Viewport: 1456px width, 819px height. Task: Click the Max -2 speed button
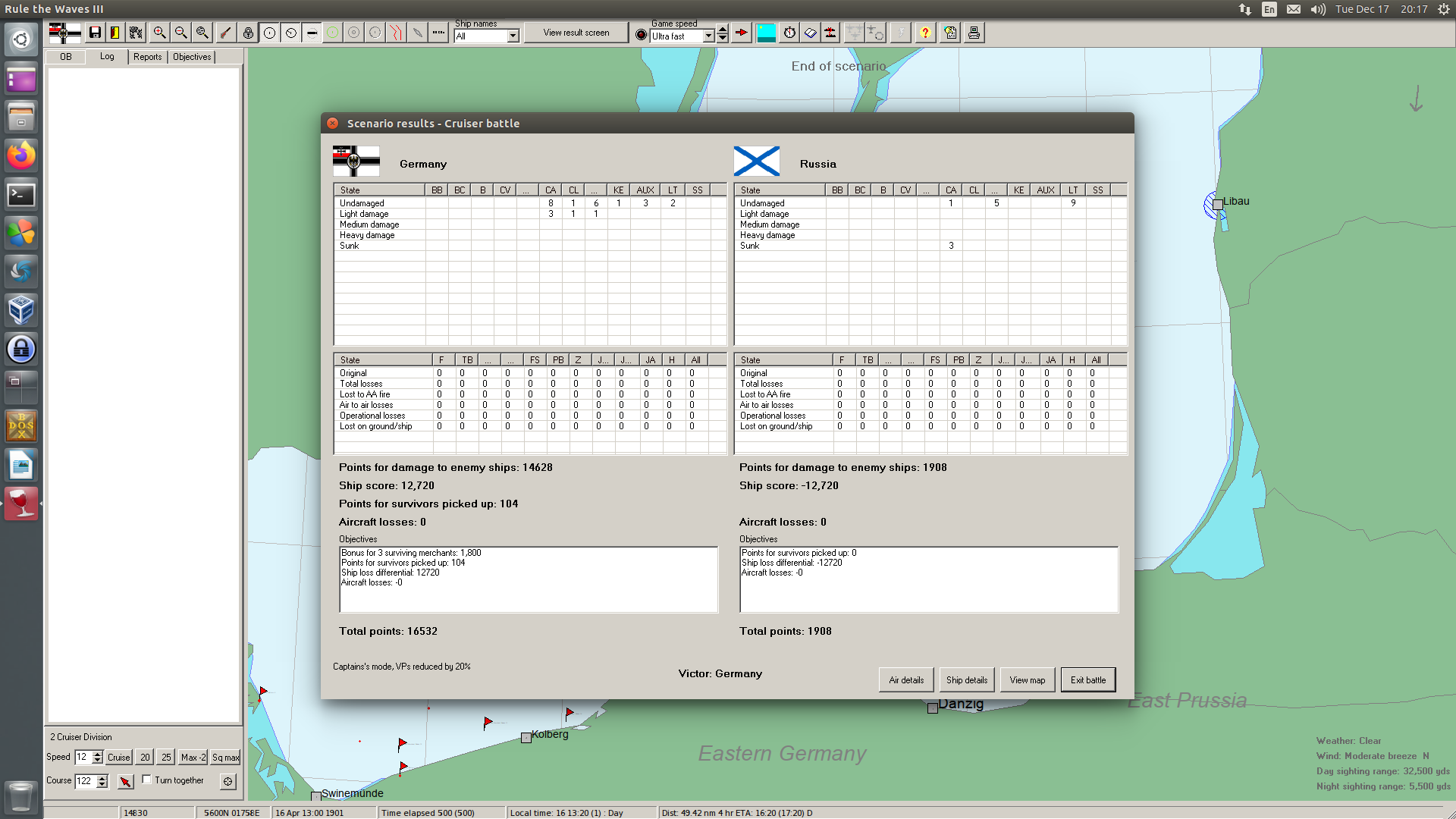point(193,758)
